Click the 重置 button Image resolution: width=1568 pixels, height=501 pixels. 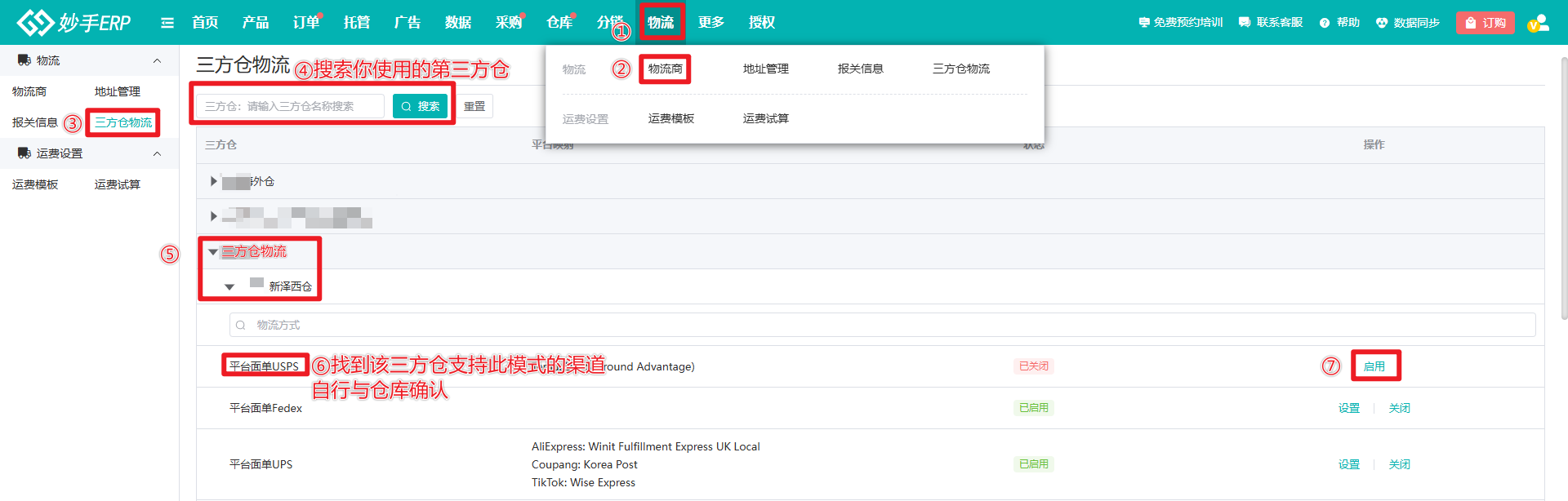[x=474, y=106]
